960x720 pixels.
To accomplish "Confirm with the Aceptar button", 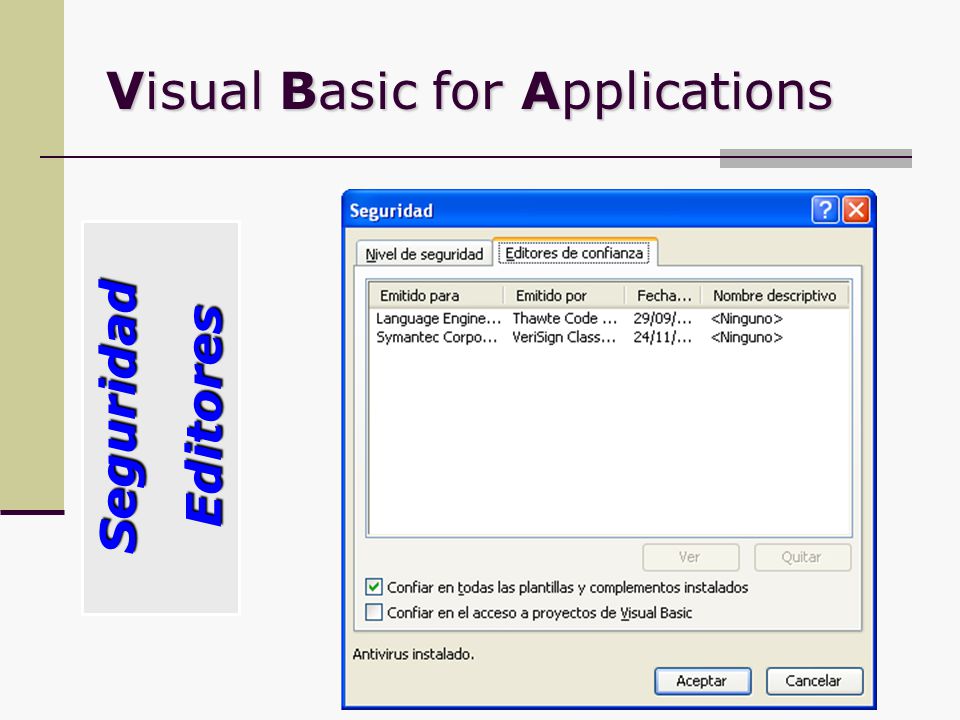I will click(702, 681).
